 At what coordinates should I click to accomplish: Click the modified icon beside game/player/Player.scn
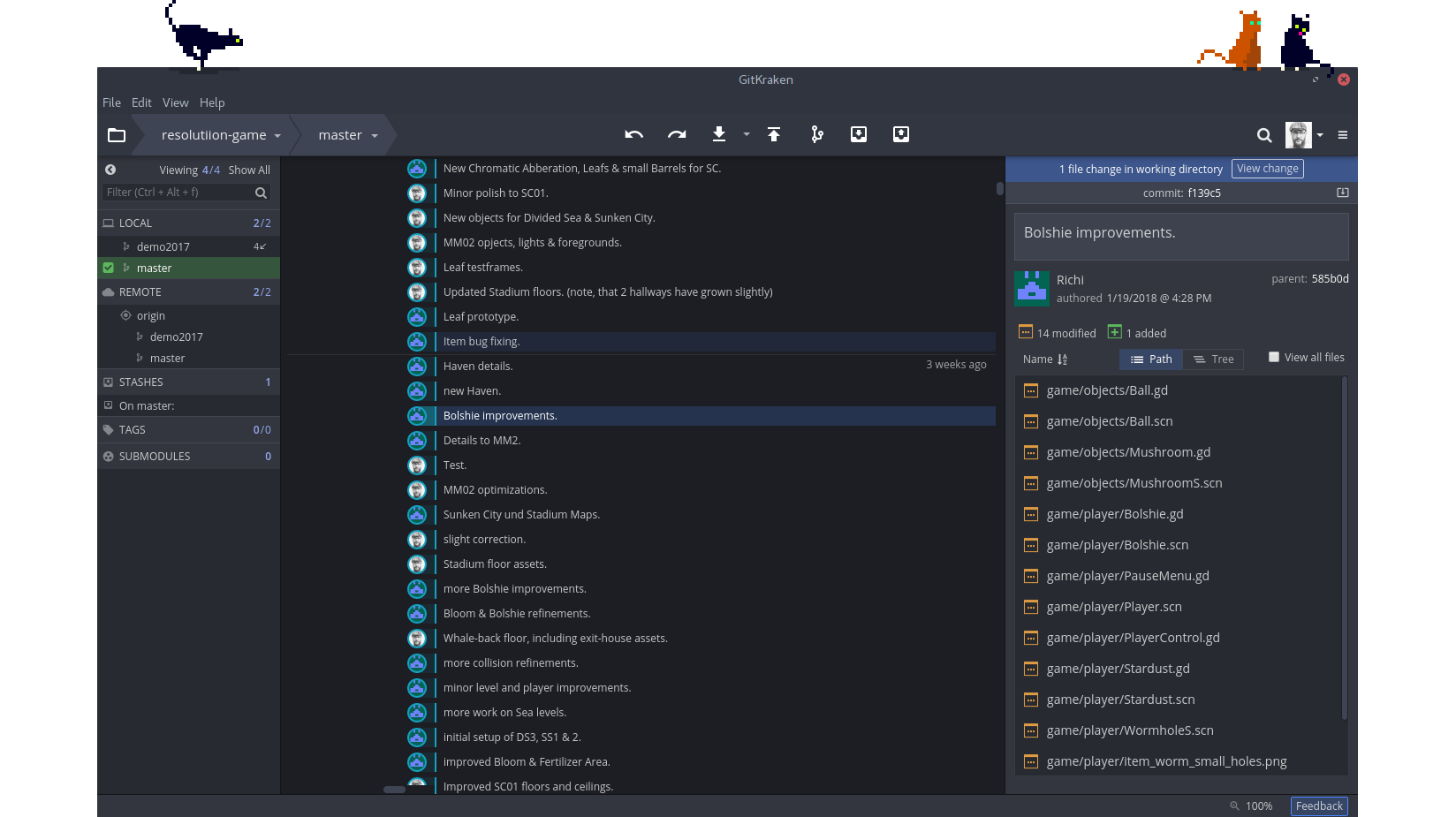coord(1030,607)
